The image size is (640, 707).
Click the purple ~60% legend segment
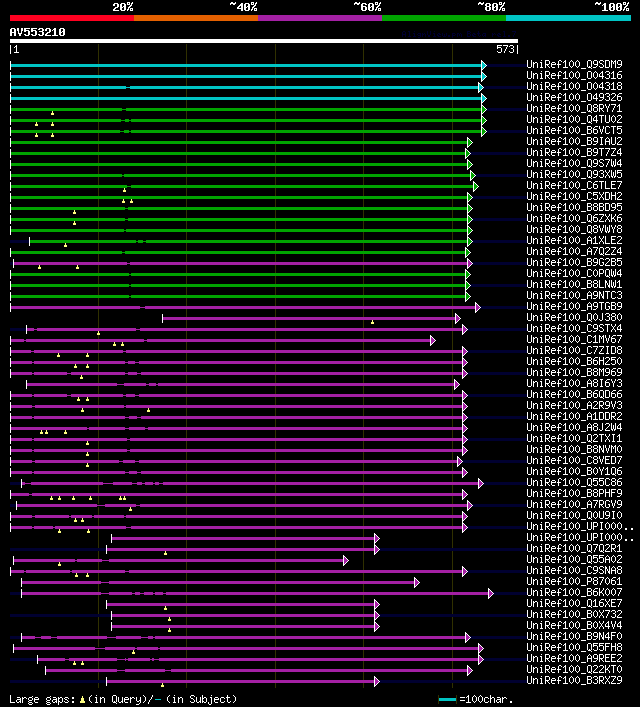[x=320, y=18]
